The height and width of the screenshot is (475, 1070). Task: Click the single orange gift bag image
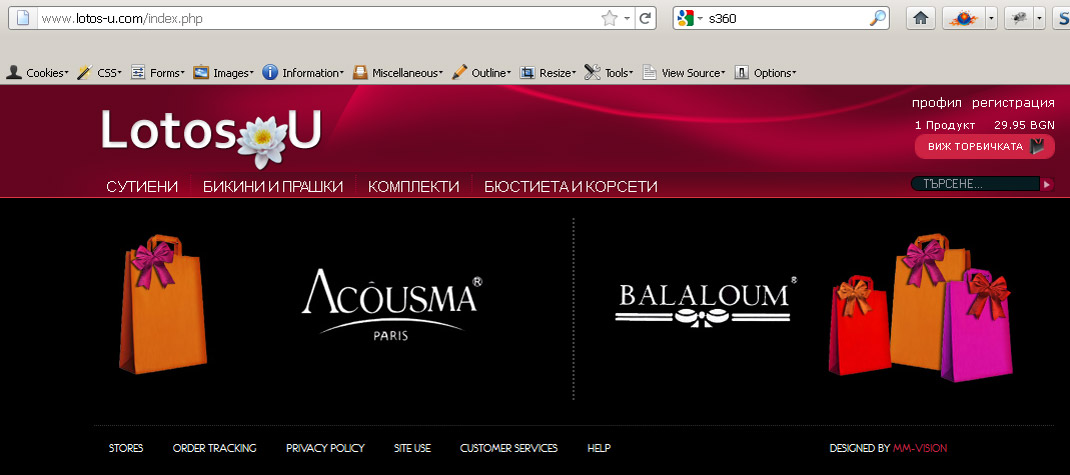coord(163,304)
